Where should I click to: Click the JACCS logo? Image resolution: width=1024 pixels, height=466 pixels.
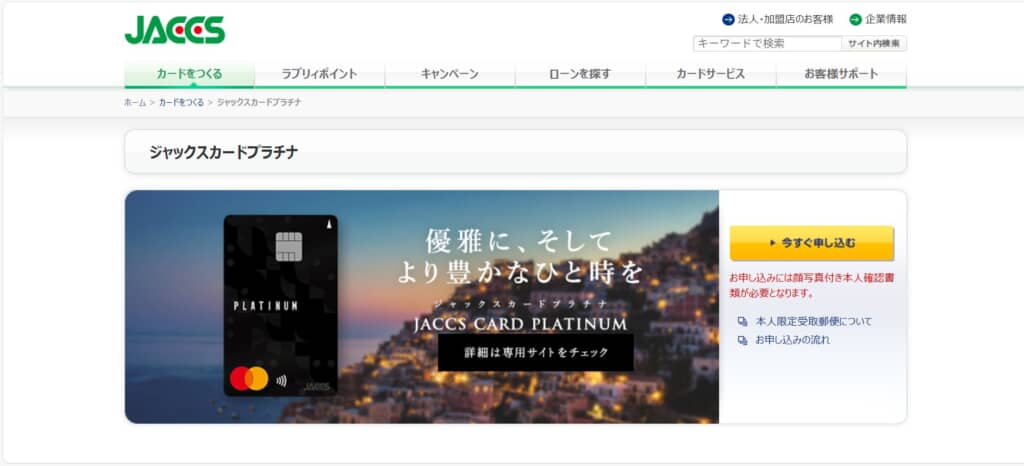coord(174,29)
